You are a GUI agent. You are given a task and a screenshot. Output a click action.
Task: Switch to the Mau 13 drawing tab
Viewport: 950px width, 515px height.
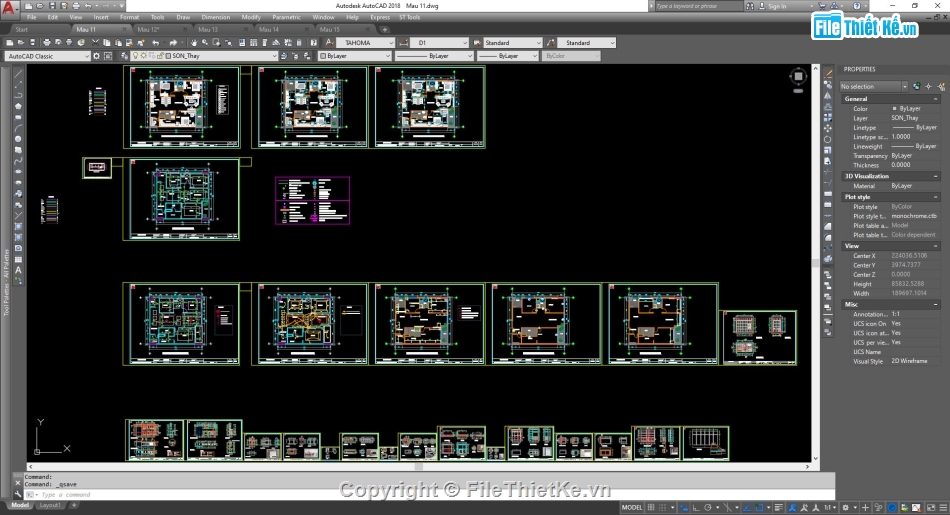coord(208,29)
